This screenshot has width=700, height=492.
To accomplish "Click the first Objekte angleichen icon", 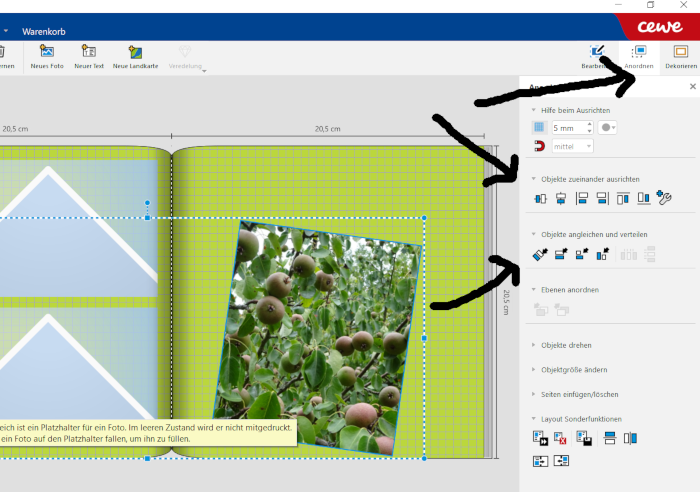I will point(540,254).
